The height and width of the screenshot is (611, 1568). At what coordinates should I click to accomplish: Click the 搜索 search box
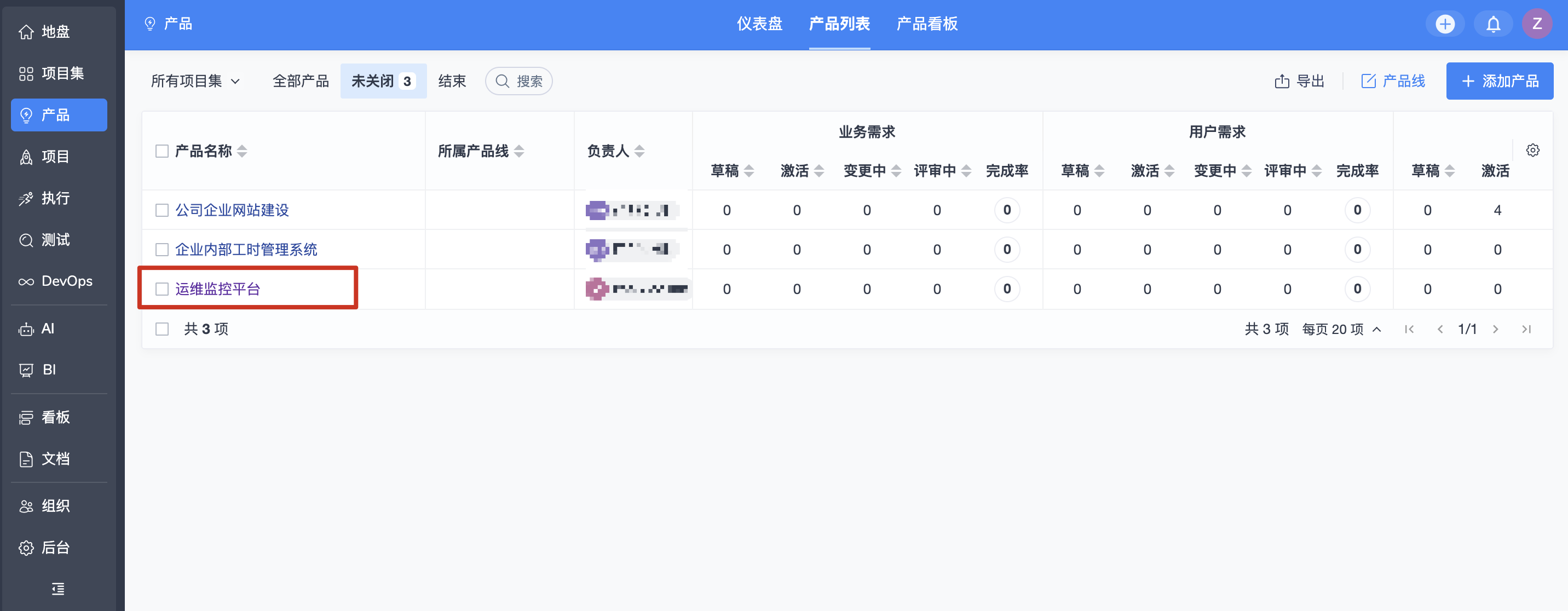[519, 81]
